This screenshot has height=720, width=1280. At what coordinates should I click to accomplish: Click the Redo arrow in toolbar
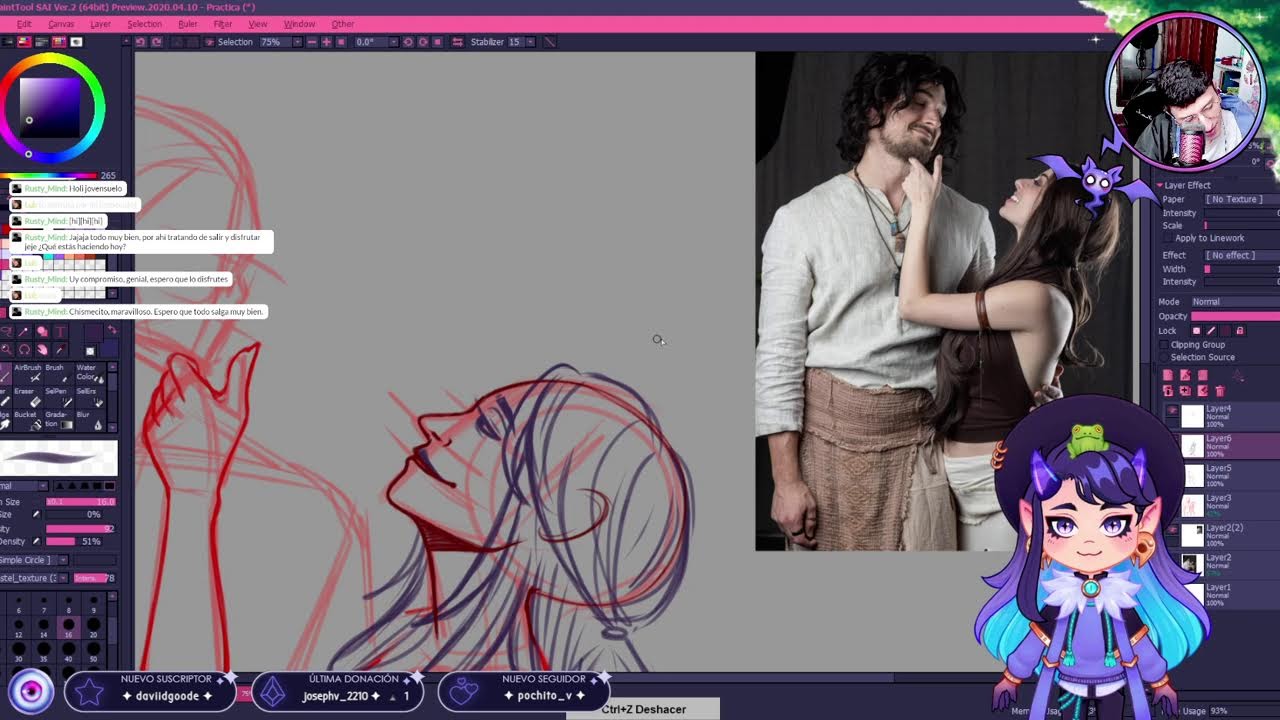pos(157,42)
